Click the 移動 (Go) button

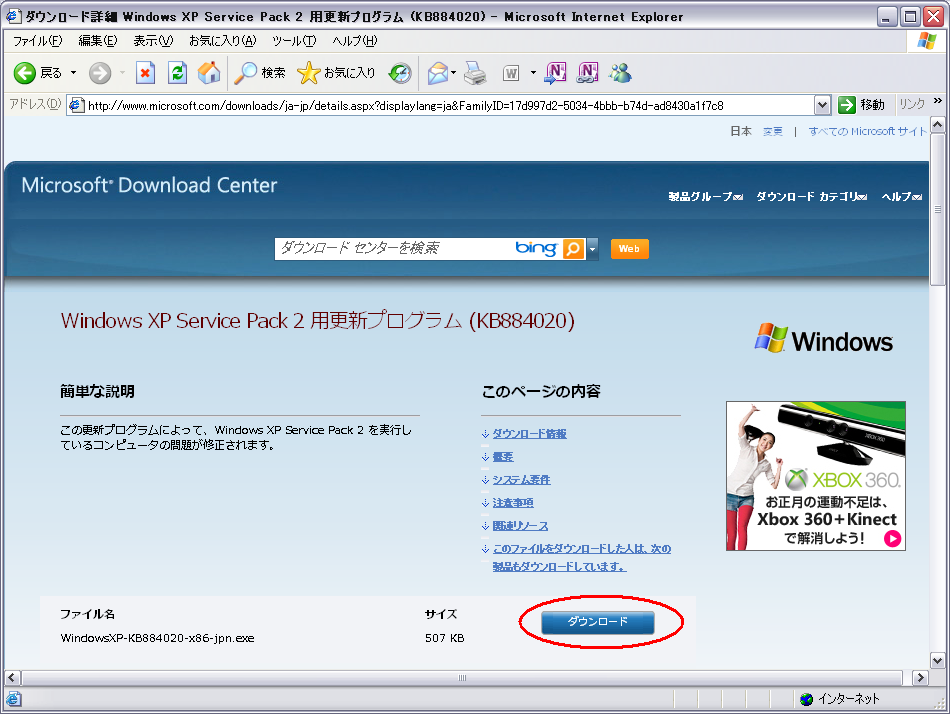(x=862, y=105)
